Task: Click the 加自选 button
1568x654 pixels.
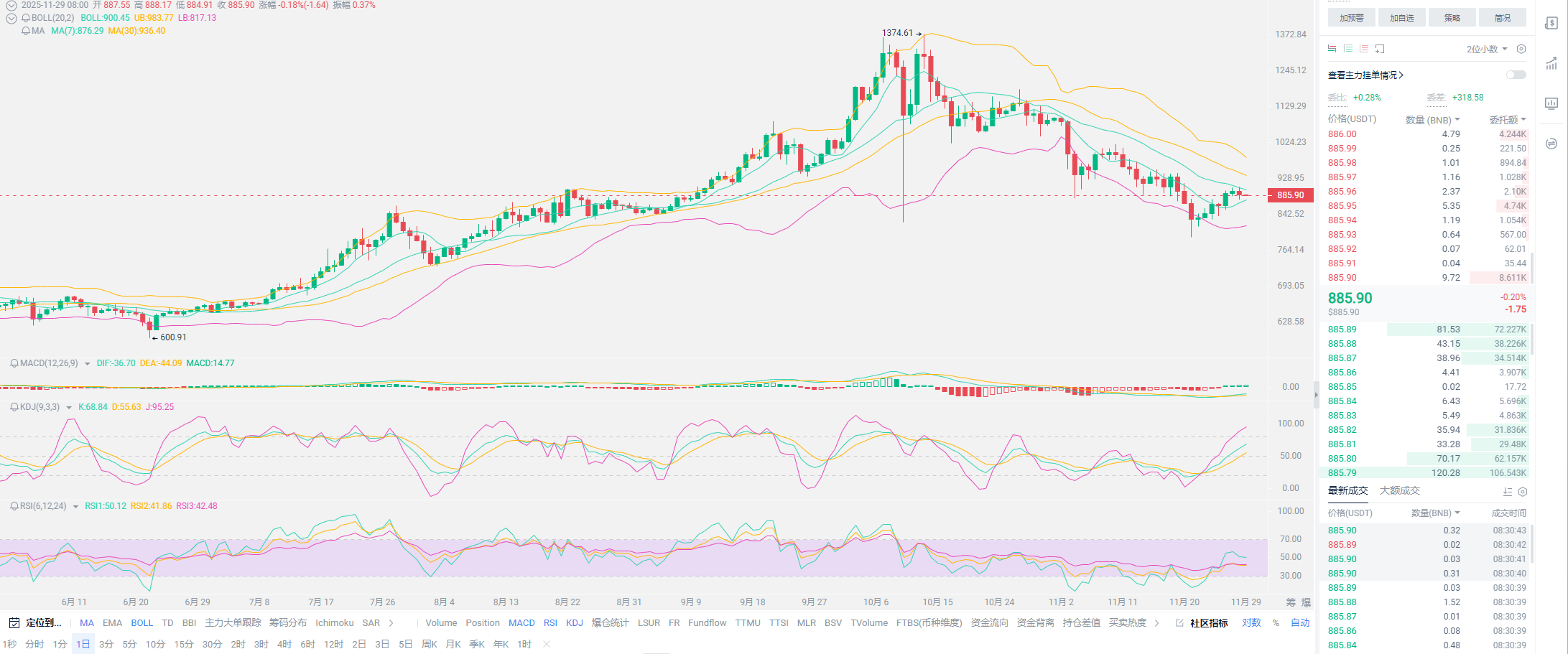Action: point(1401,18)
